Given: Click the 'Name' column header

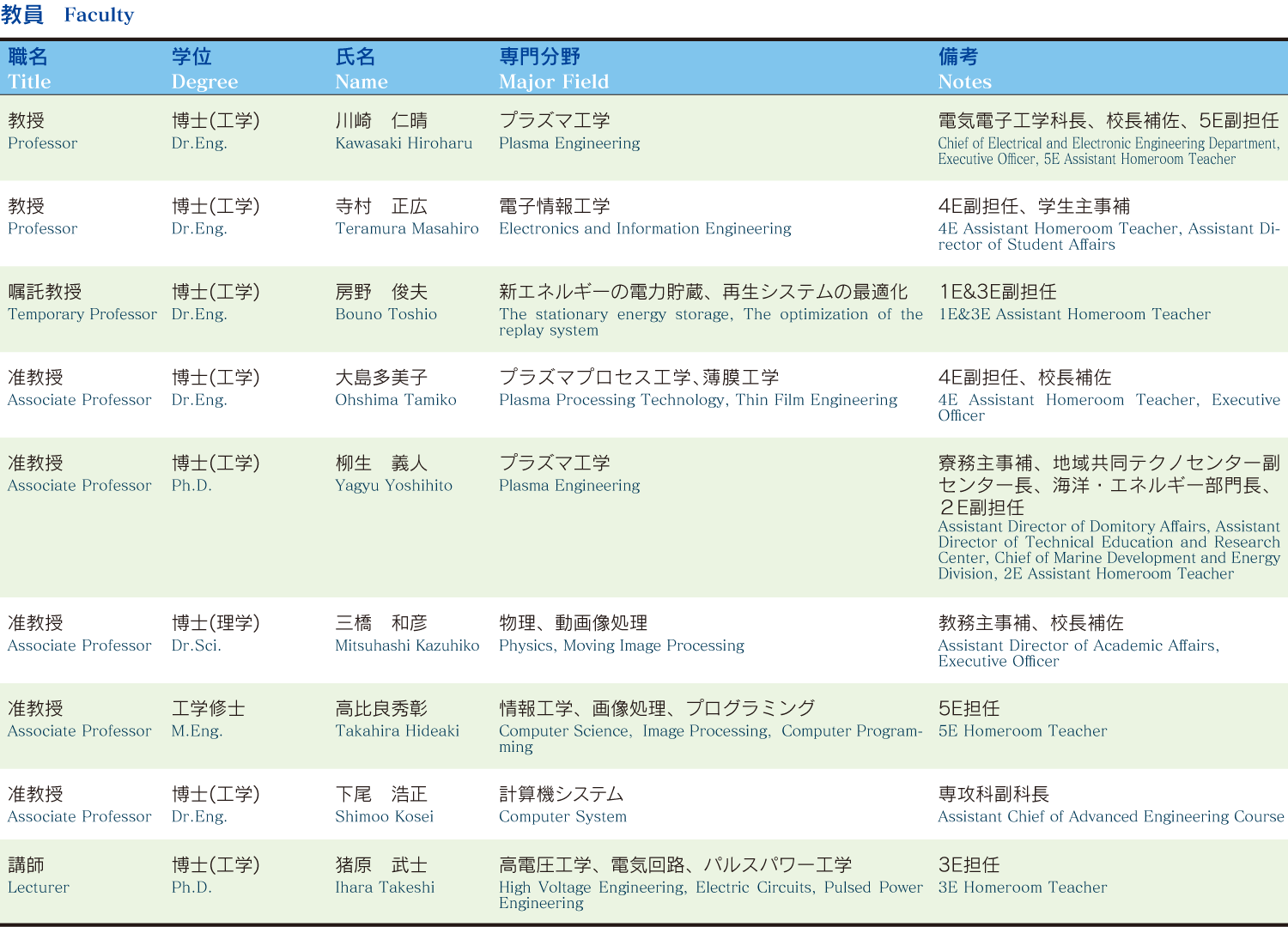Looking at the screenshot, I should pos(361,82).
